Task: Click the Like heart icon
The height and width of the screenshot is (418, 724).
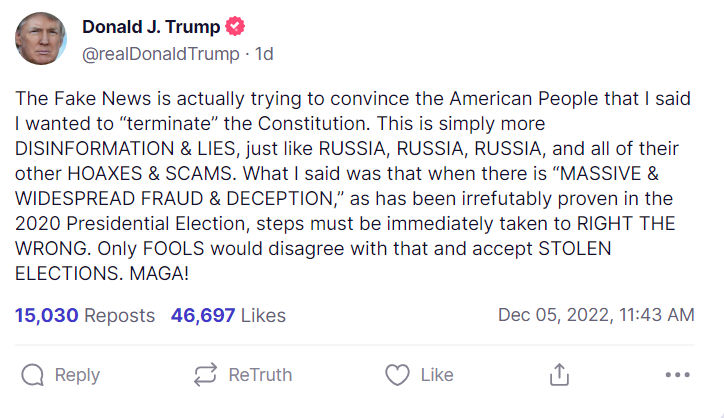Action: click(x=397, y=375)
